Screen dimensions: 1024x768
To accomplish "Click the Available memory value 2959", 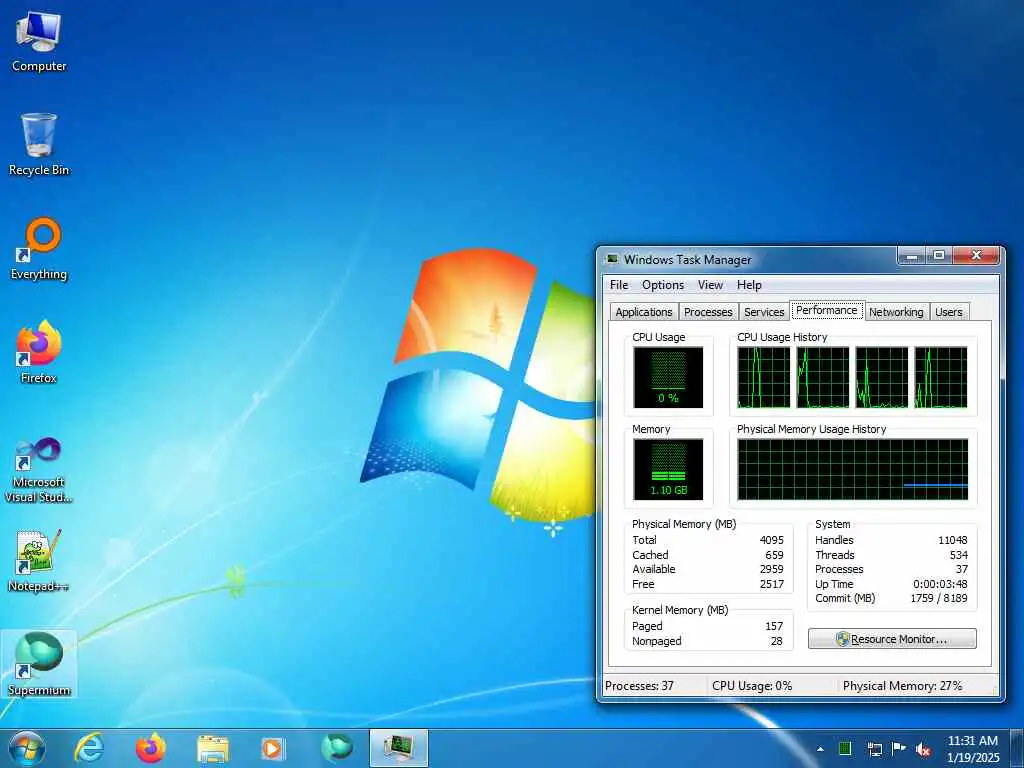I will 771,569.
